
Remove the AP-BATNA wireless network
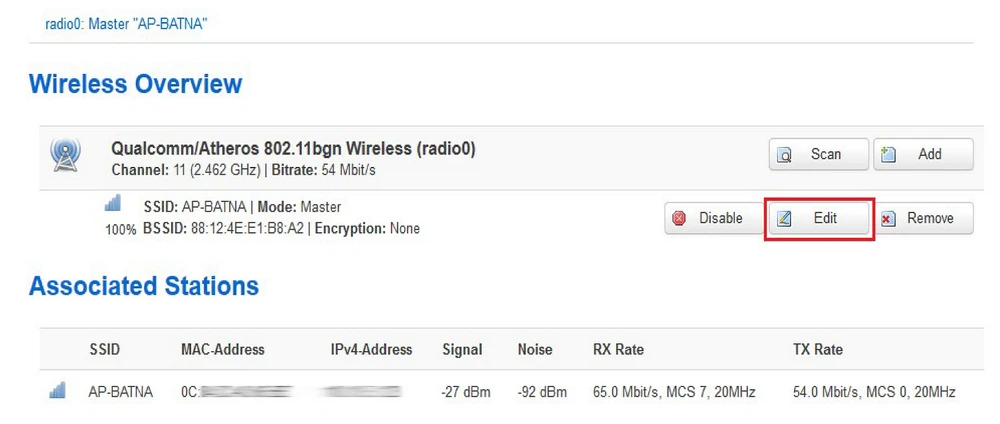(x=924, y=218)
